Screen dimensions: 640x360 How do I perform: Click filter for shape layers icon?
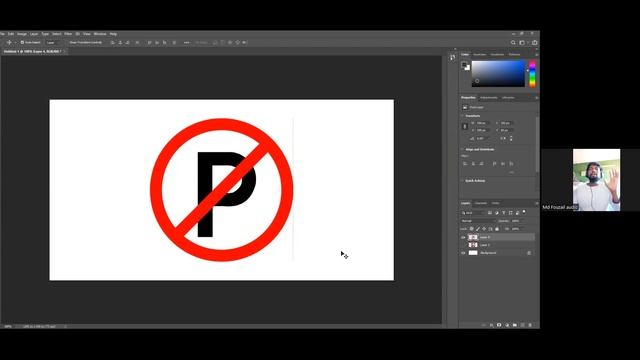tap(511, 213)
